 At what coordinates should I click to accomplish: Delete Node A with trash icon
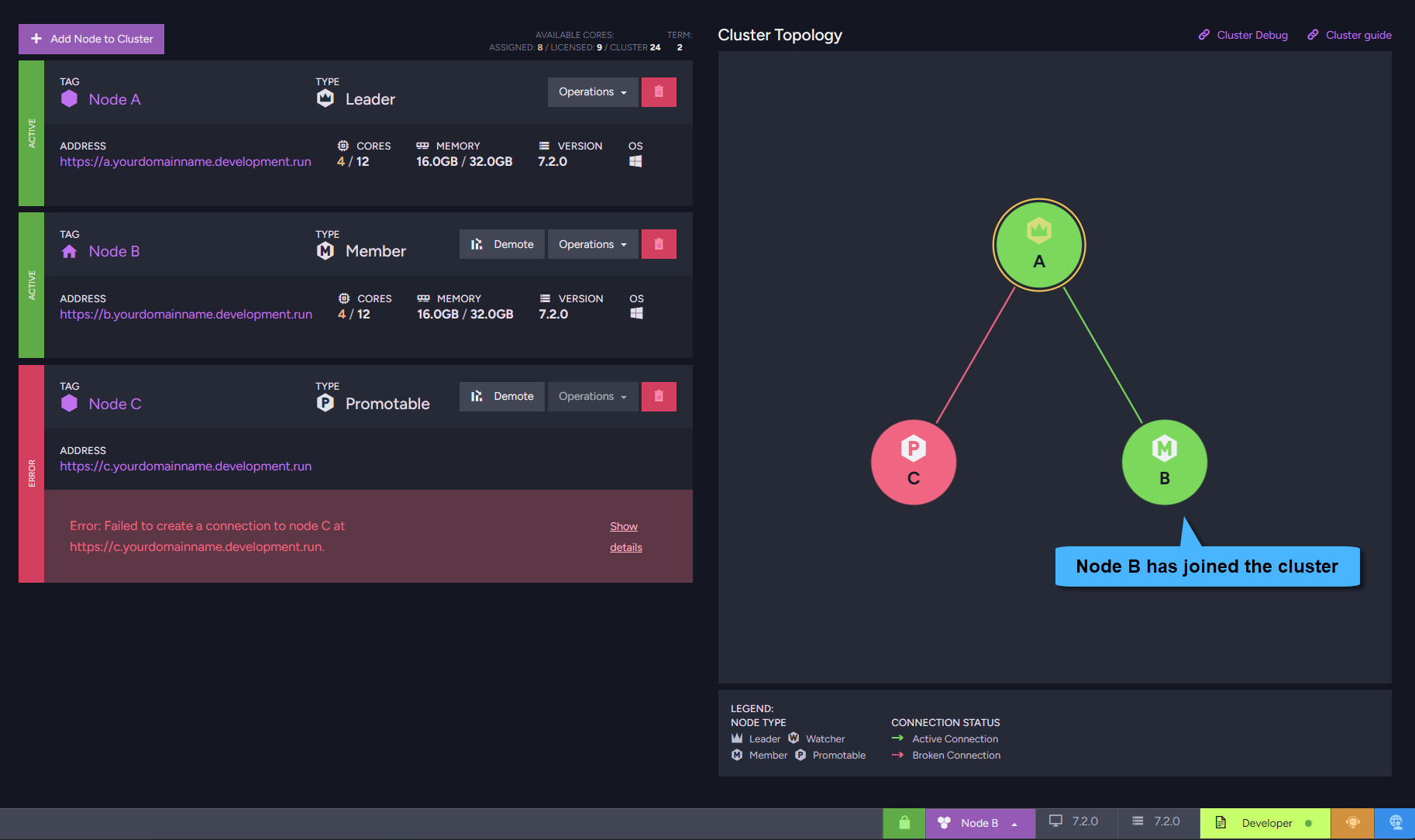pos(659,92)
